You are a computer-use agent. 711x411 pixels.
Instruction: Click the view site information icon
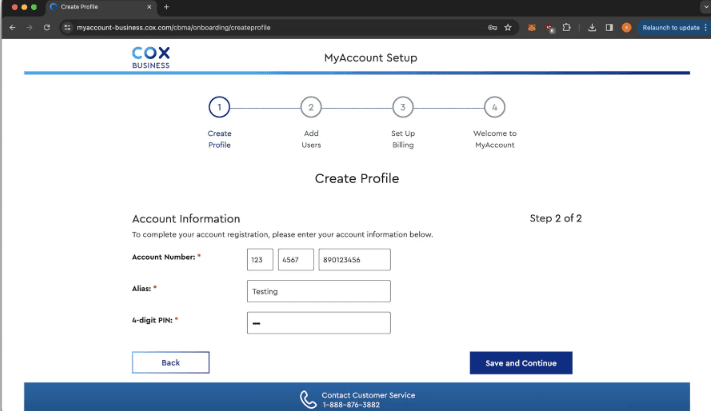tap(68, 28)
